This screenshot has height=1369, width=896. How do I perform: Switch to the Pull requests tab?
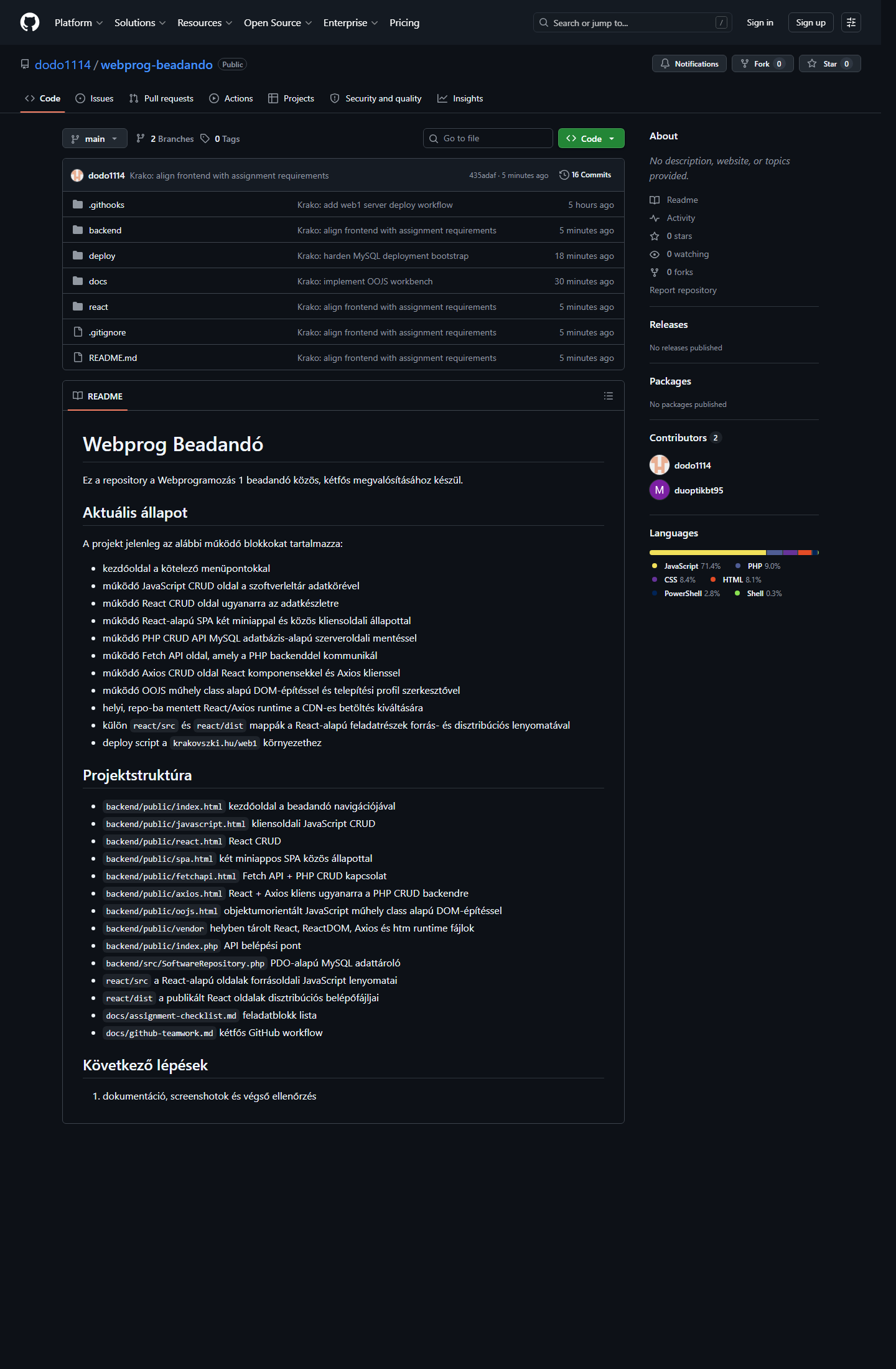[x=161, y=98]
